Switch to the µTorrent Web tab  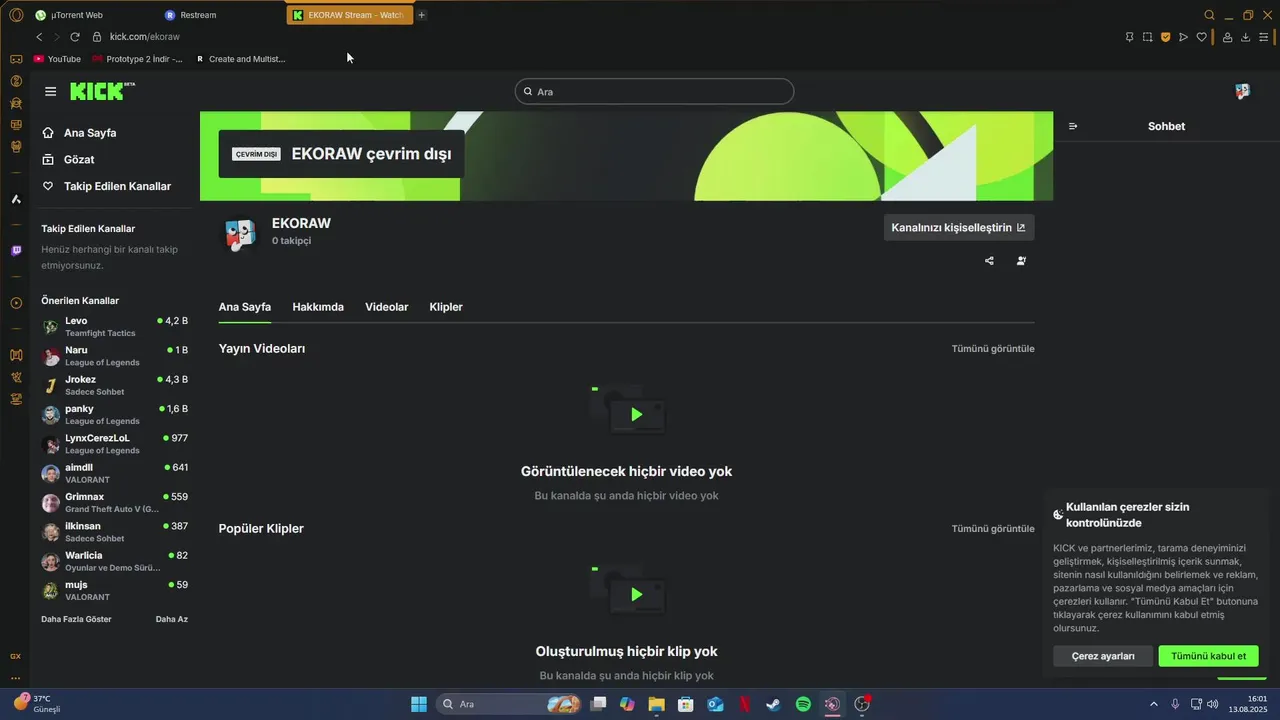tap(76, 15)
